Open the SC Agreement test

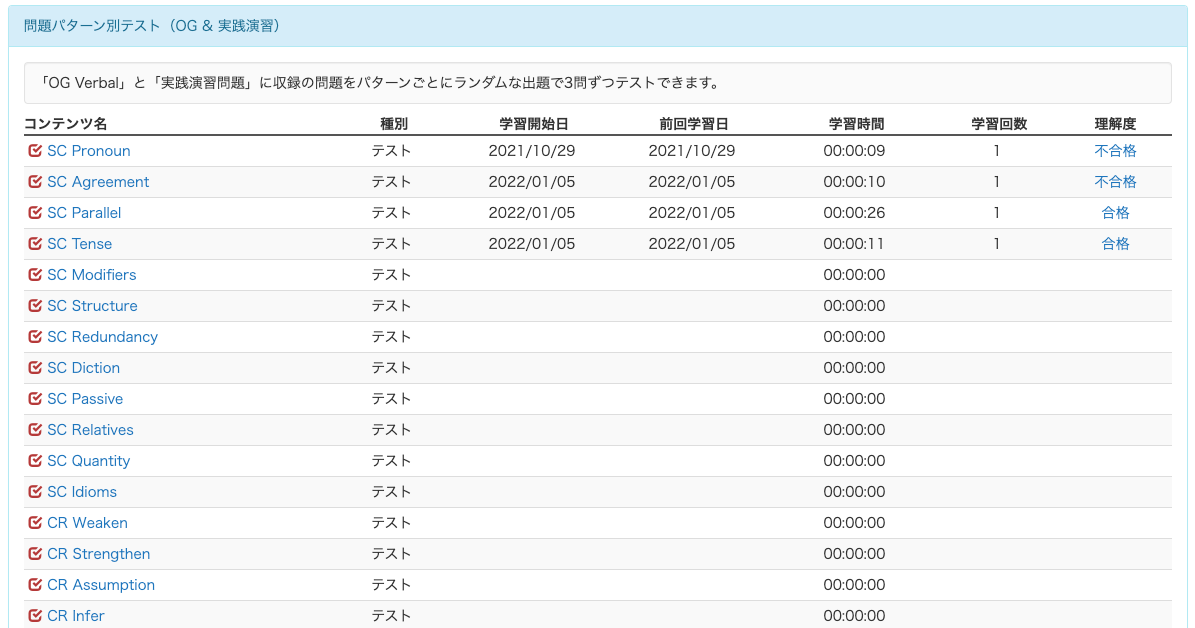point(98,182)
